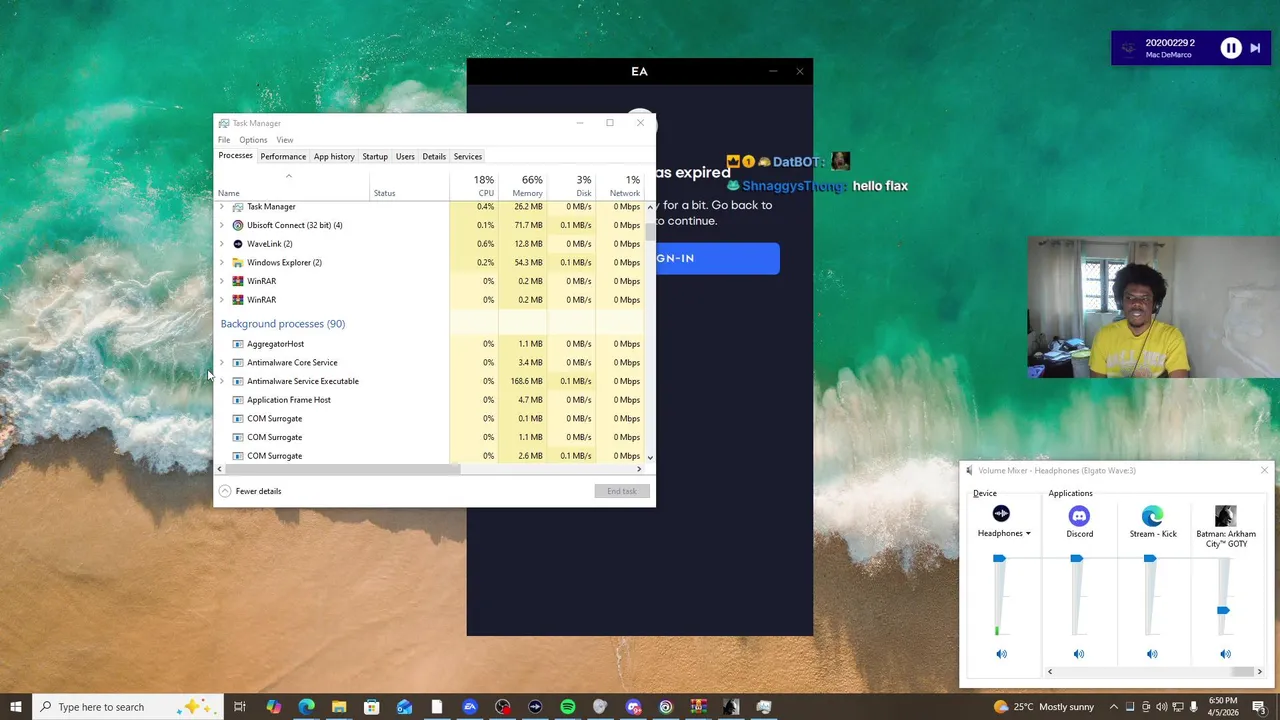1280x720 pixels.
Task: Open the notification center icon
Action: 1259,707
